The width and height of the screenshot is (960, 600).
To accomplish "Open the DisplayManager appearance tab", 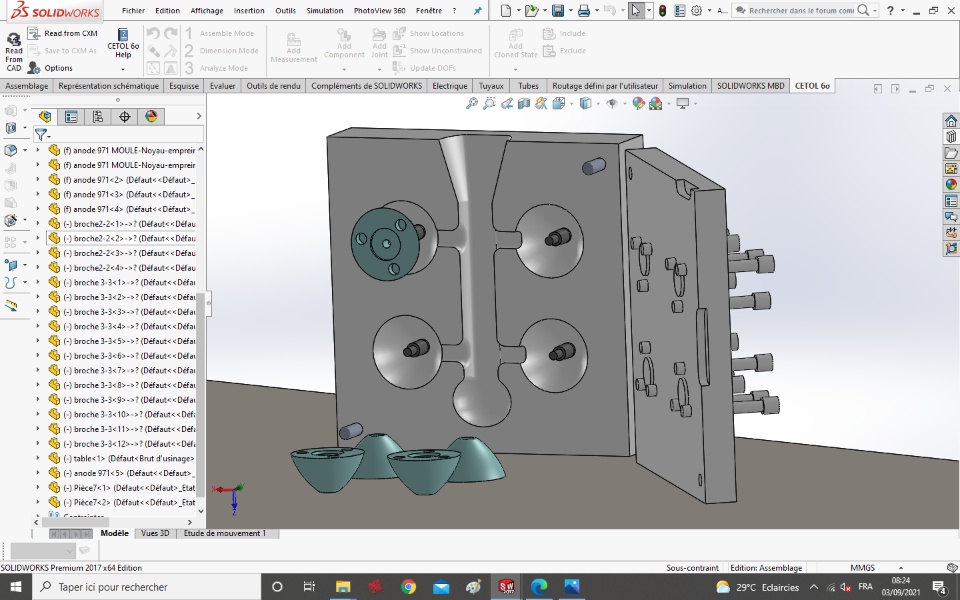I will [151, 116].
